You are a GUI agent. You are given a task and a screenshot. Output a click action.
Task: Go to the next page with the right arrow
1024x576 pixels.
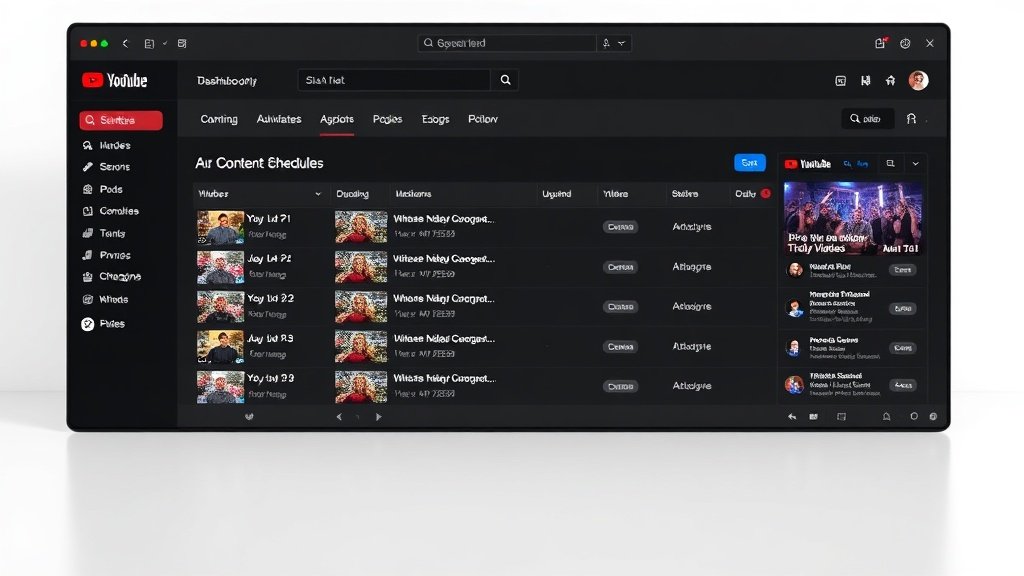(x=378, y=417)
